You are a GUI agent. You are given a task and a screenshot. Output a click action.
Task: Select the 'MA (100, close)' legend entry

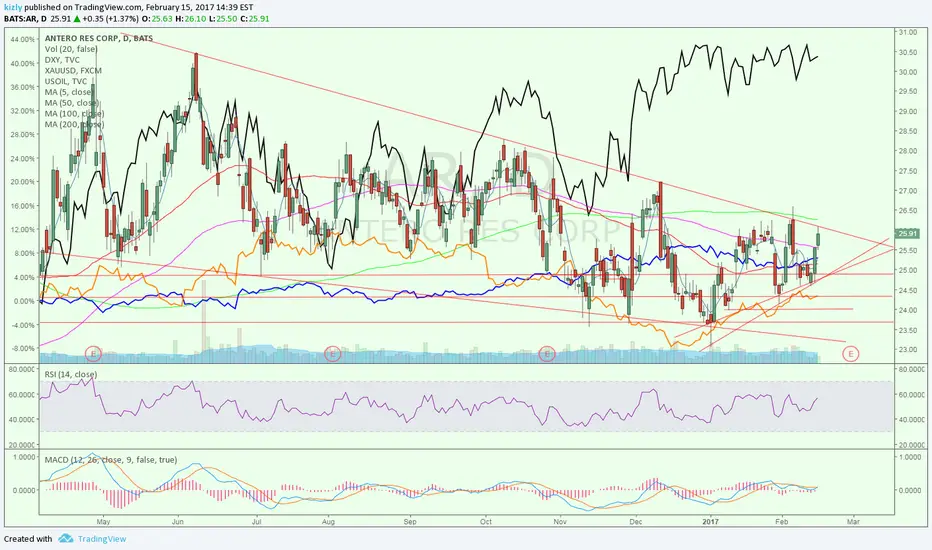[74, 113]
